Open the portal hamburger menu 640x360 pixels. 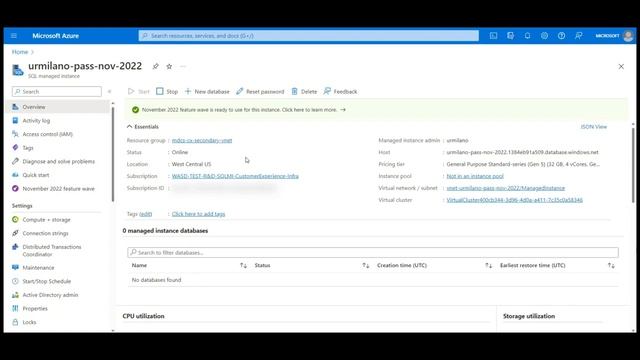[x=14, y=36]
